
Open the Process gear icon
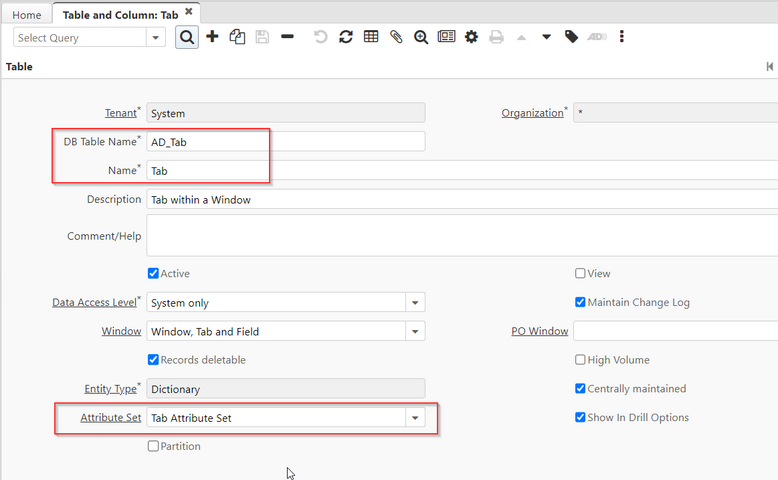pos(471,37)
